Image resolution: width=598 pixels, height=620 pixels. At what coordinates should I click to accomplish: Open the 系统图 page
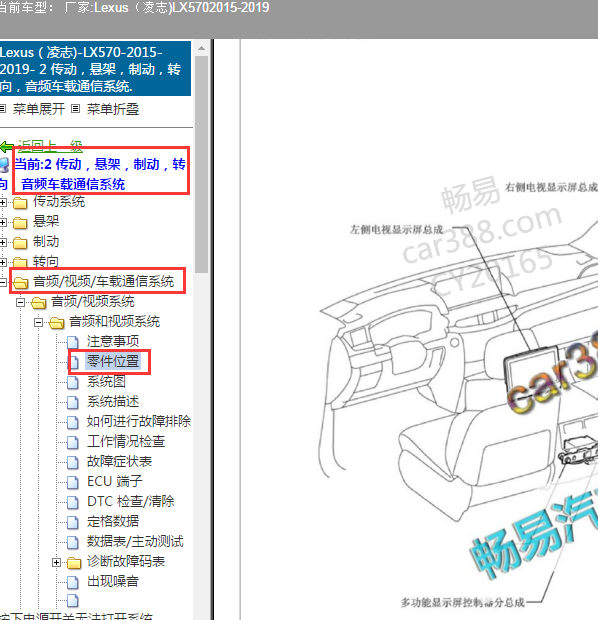pos(106,382)
